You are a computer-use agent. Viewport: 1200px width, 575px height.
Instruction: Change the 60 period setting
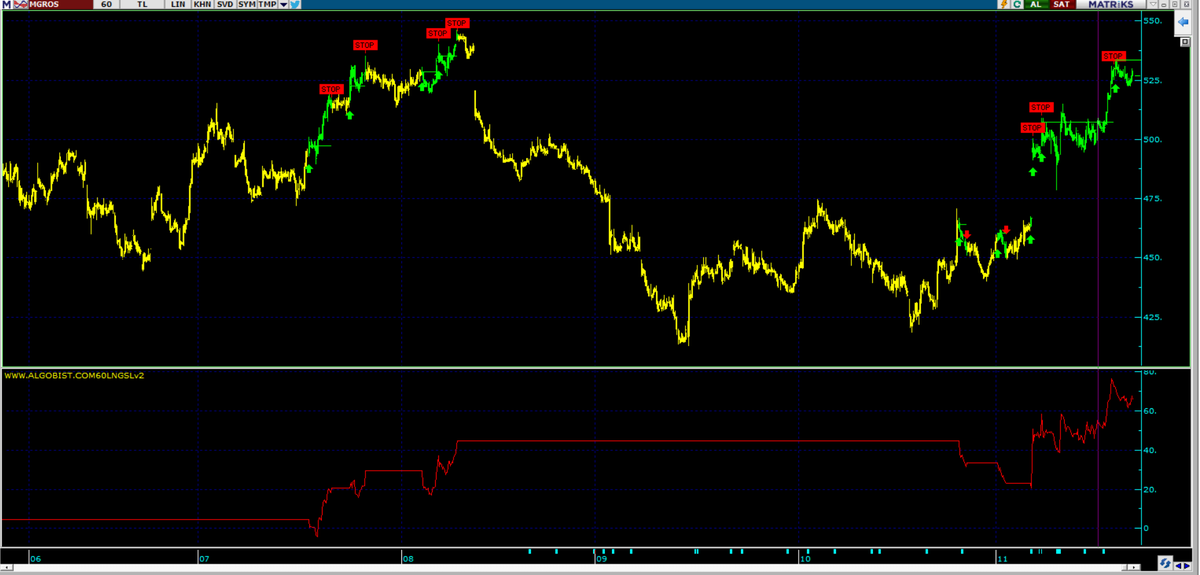coord(106,4)
